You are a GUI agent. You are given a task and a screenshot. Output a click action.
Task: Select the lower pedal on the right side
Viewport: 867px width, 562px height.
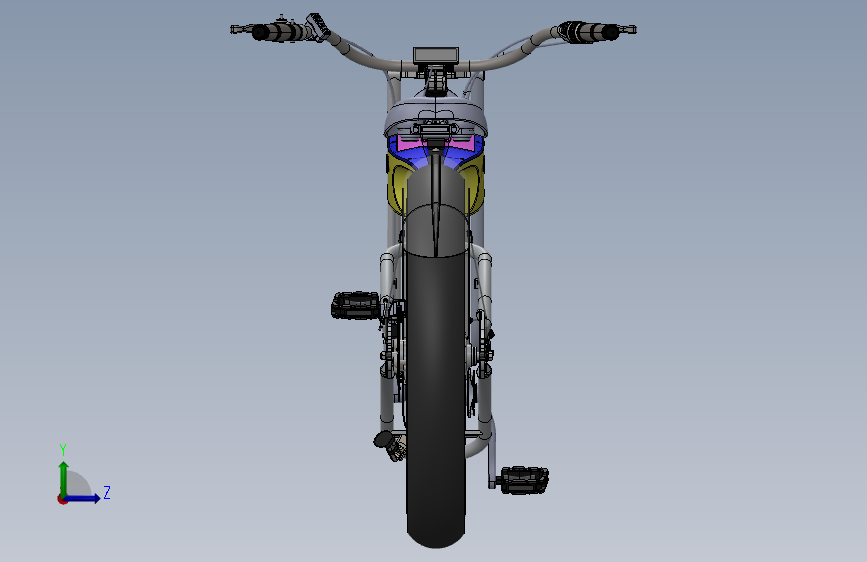524,480
